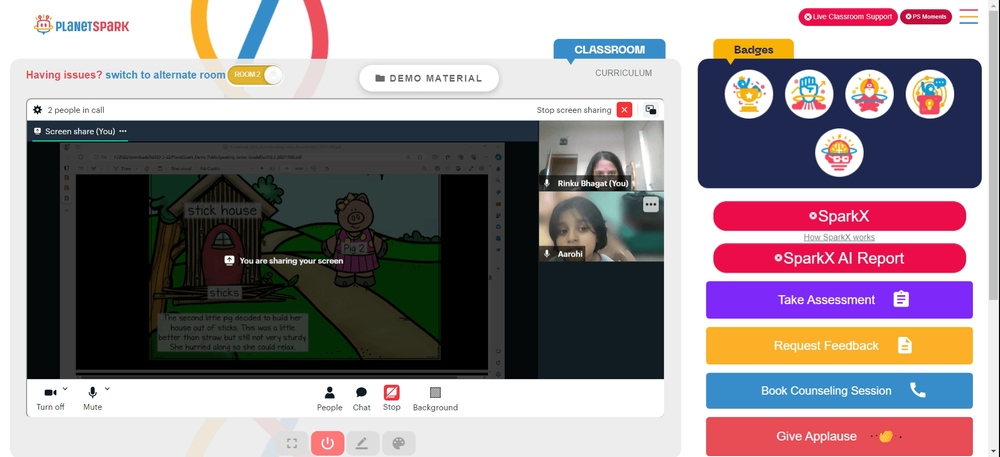Viewport: 1000px width, 457px height.
Task: Switch to the CURRICULUM tab
Action: pos(623,73)
